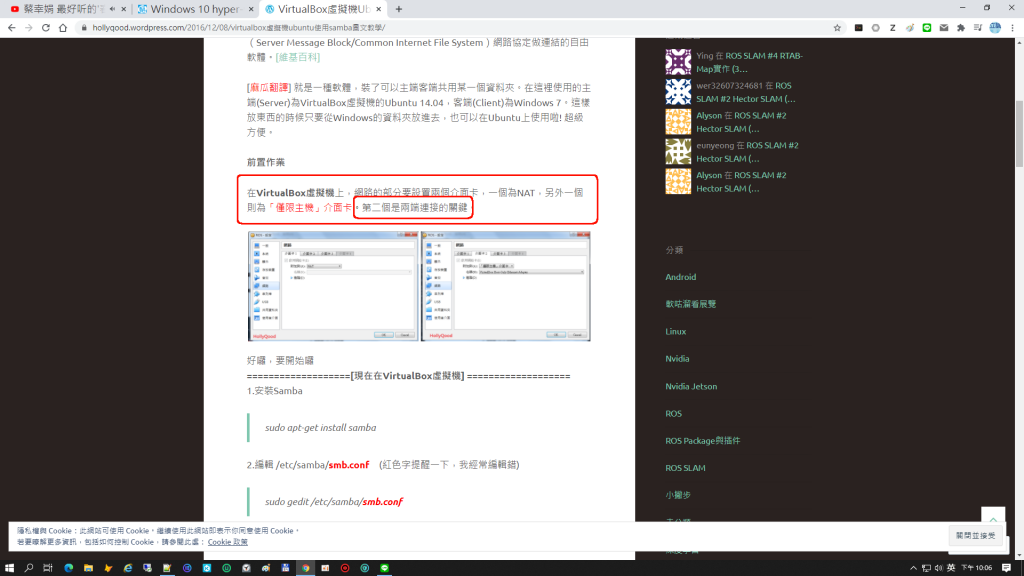1024x576 pixels.
Task: Open the volume control tray icon
Action: (938, 568)
